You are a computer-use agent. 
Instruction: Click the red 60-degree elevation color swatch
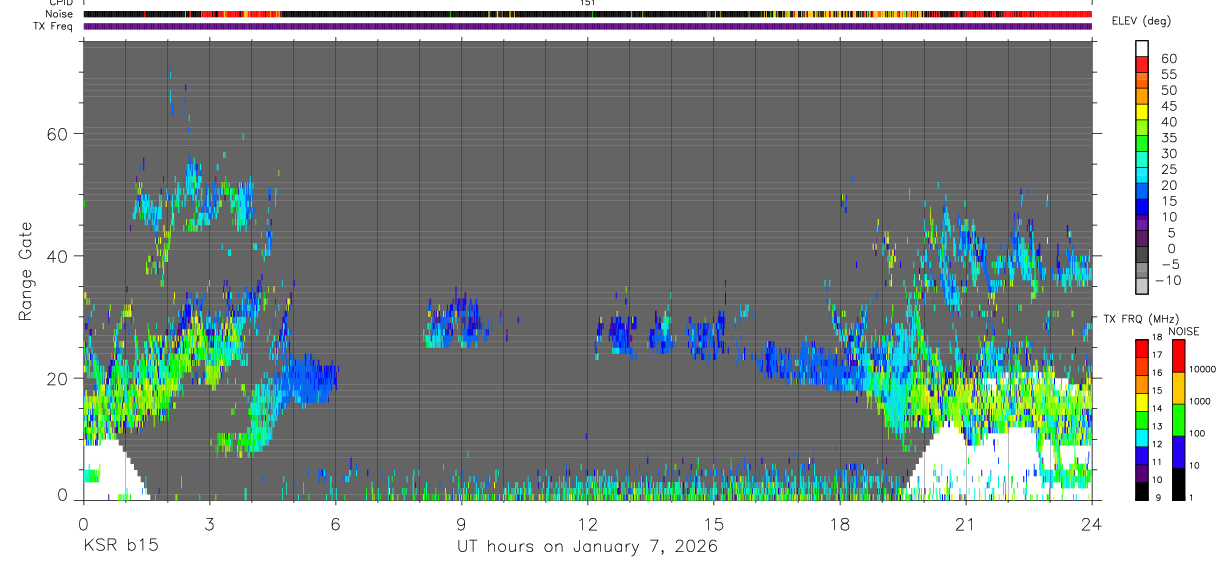click(x=1142, y=66)
